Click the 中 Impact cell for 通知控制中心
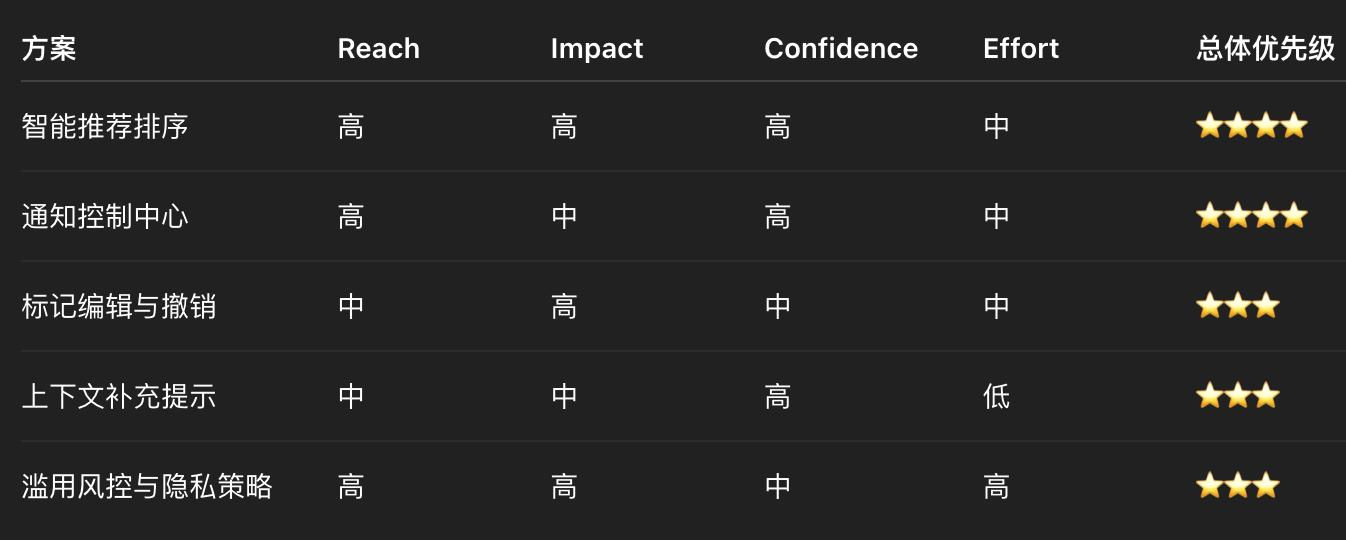Screen dimensions: 1346x540 click(x=564, y=216)
